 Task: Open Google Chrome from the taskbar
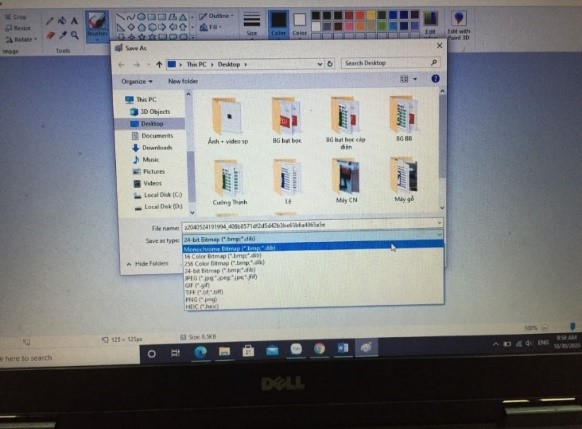tap(320, 349)
